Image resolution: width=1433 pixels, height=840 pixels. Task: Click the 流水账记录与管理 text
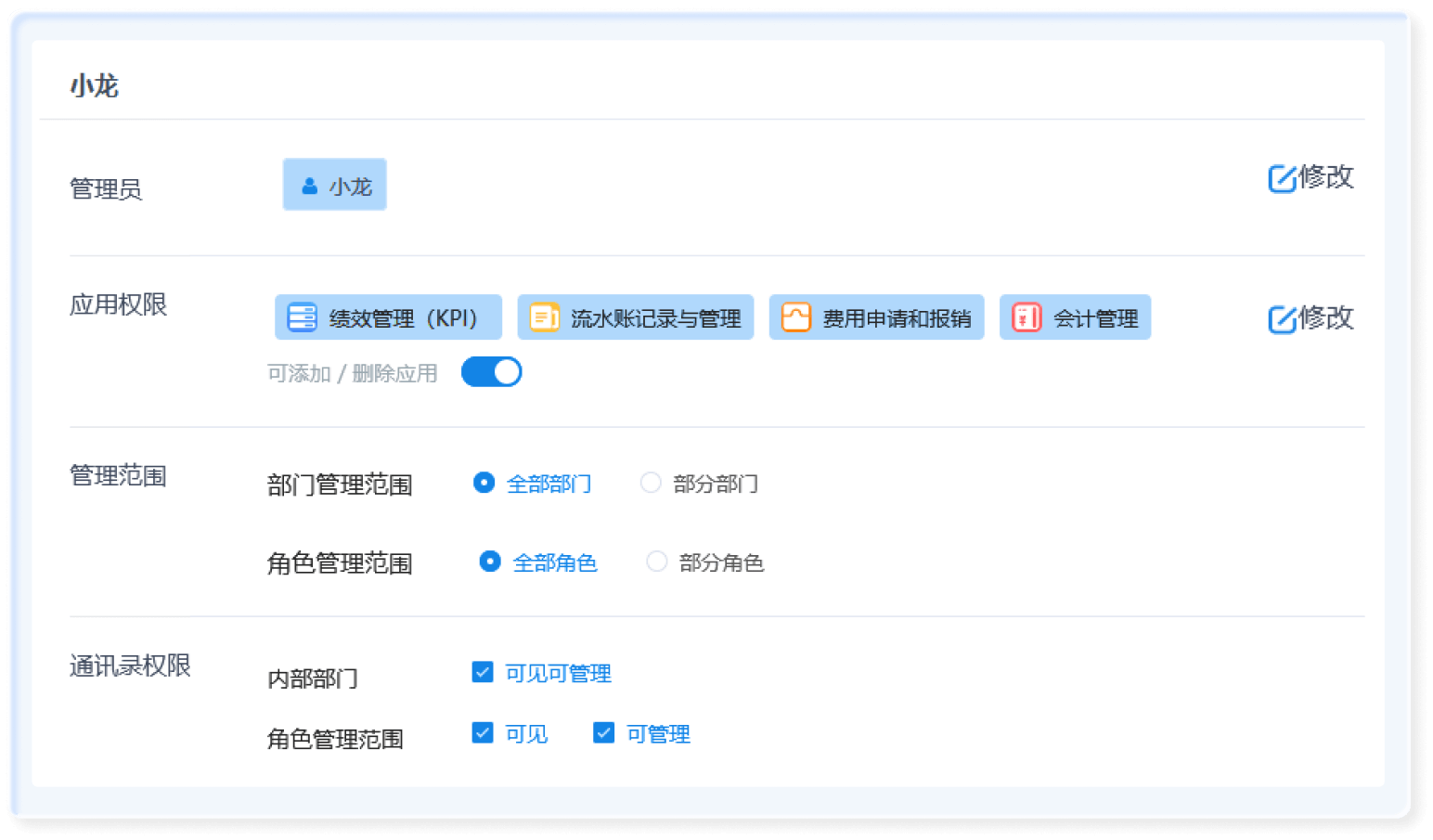[655, 318]
